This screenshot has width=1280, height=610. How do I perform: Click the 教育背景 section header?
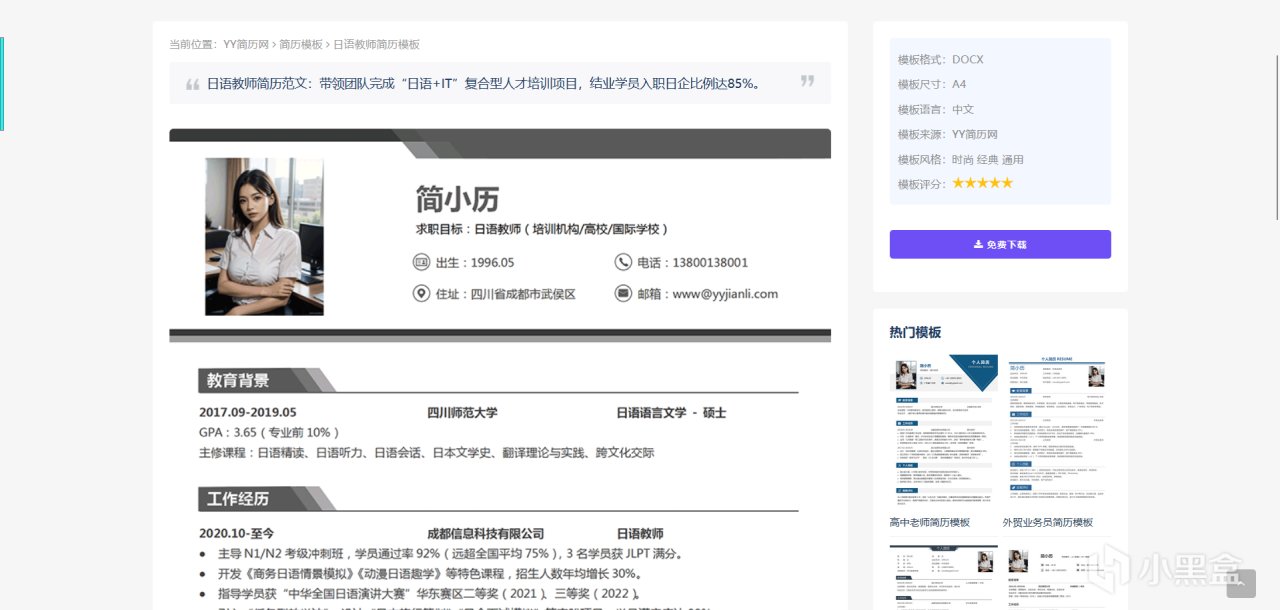click(x=238, y=380)
